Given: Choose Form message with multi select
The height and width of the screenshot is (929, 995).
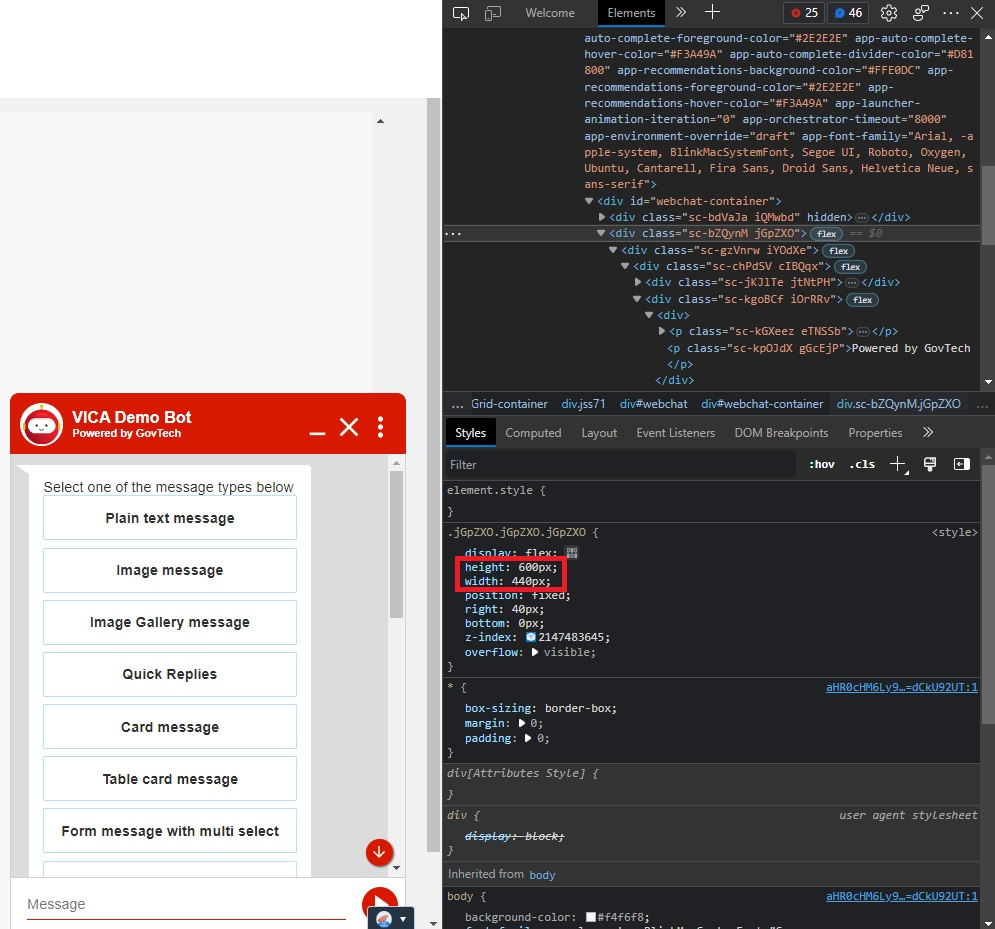Looking at the screenshot, I should tap(170, 831).
